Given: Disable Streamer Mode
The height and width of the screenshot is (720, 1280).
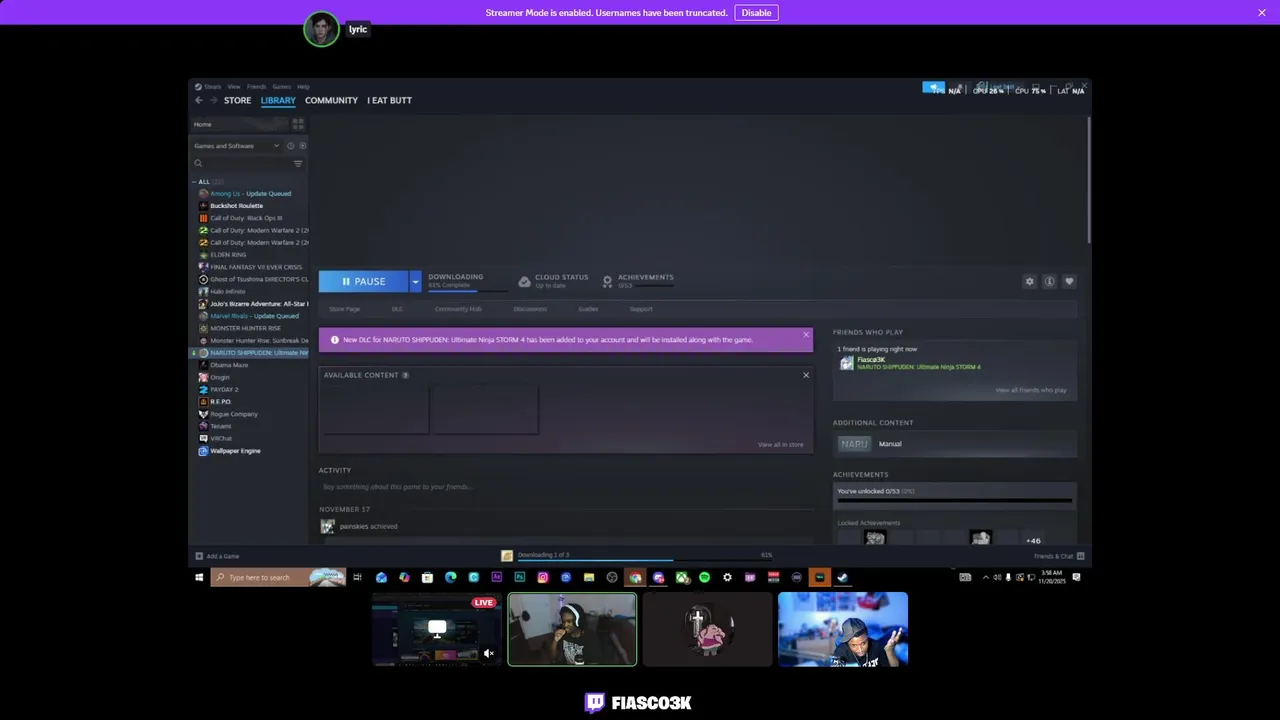Looking at the screenshot, I should click(756, 13).
